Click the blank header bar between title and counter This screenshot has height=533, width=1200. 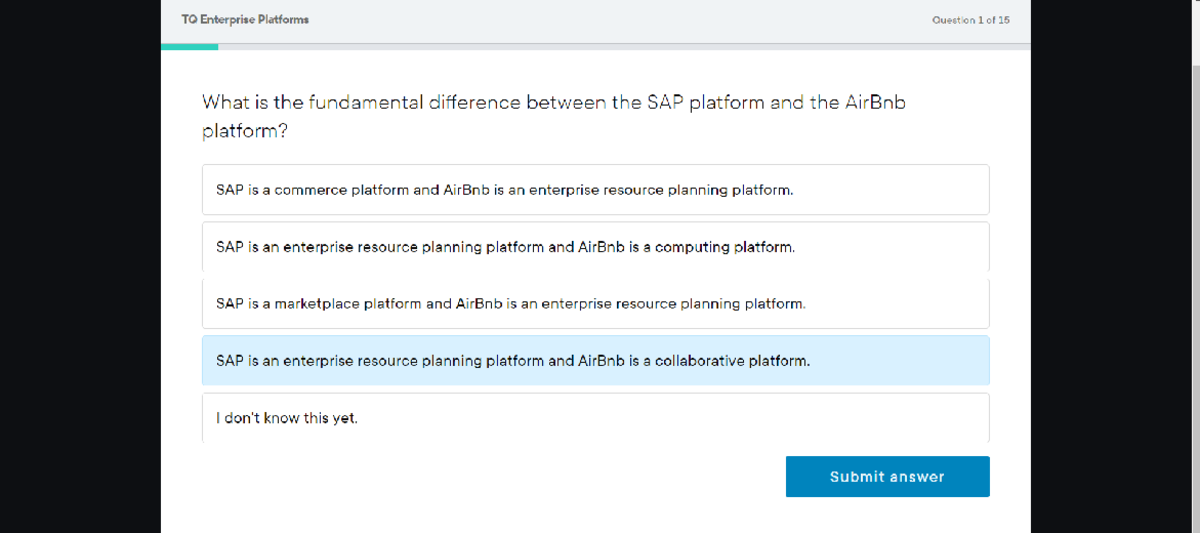click(x=620, y=20)
